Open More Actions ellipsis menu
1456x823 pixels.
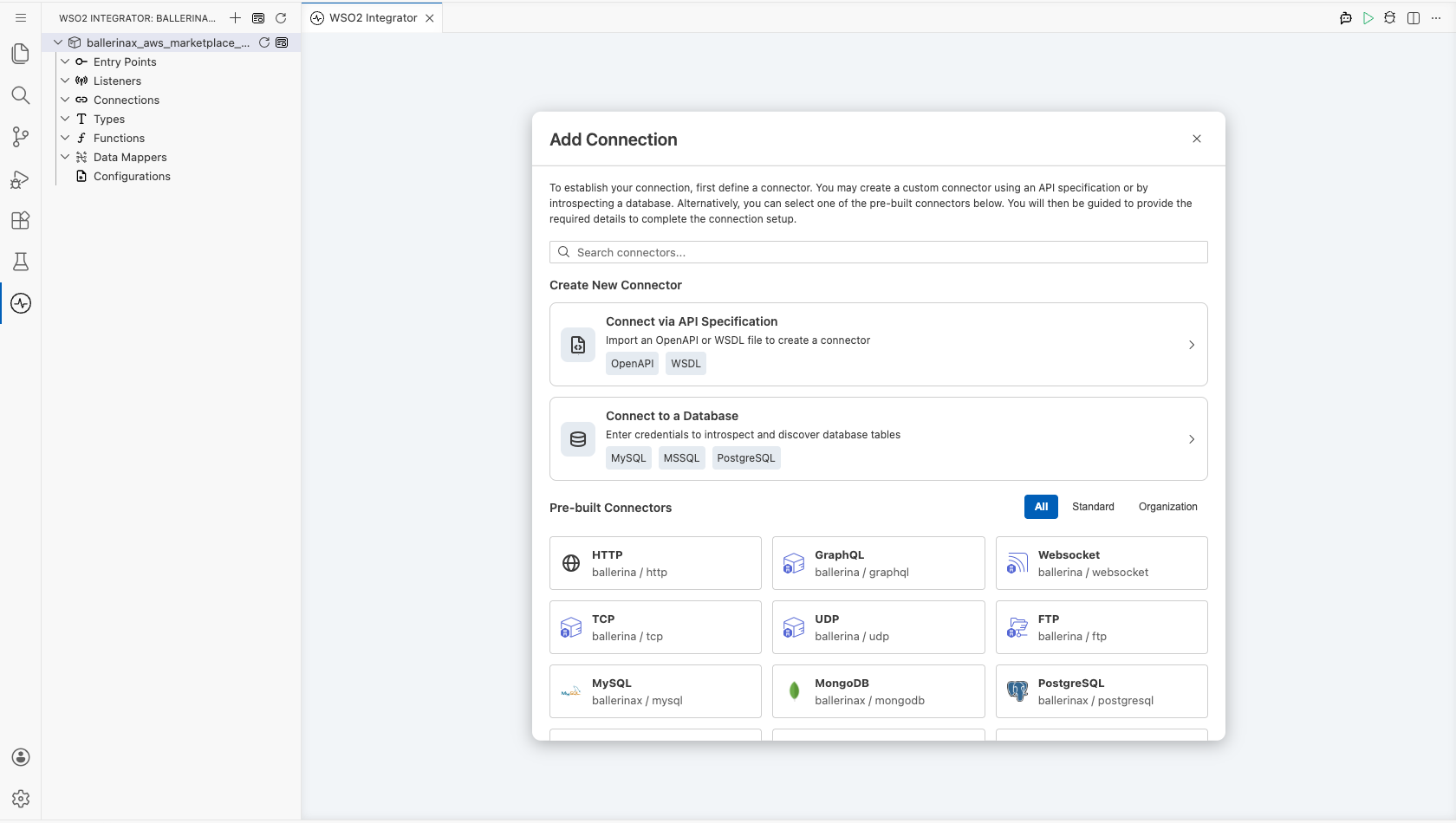pyautogui.click(x=1436, y=17)
